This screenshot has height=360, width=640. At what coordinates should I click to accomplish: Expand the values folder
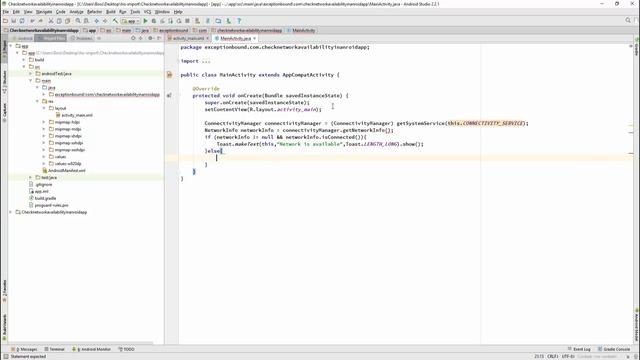(x=44, y=157)
